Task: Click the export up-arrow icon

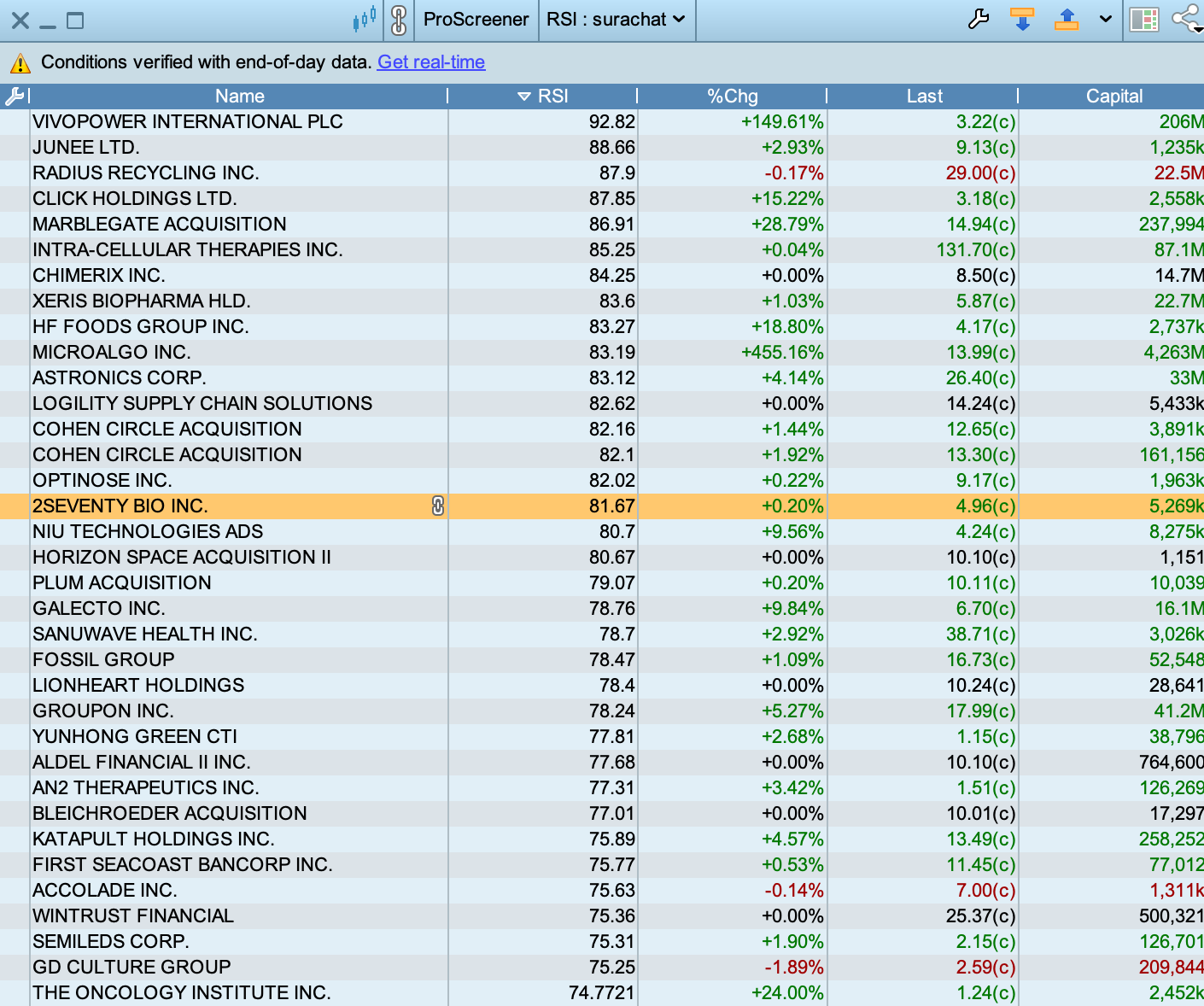Action: pos(1067,19)
